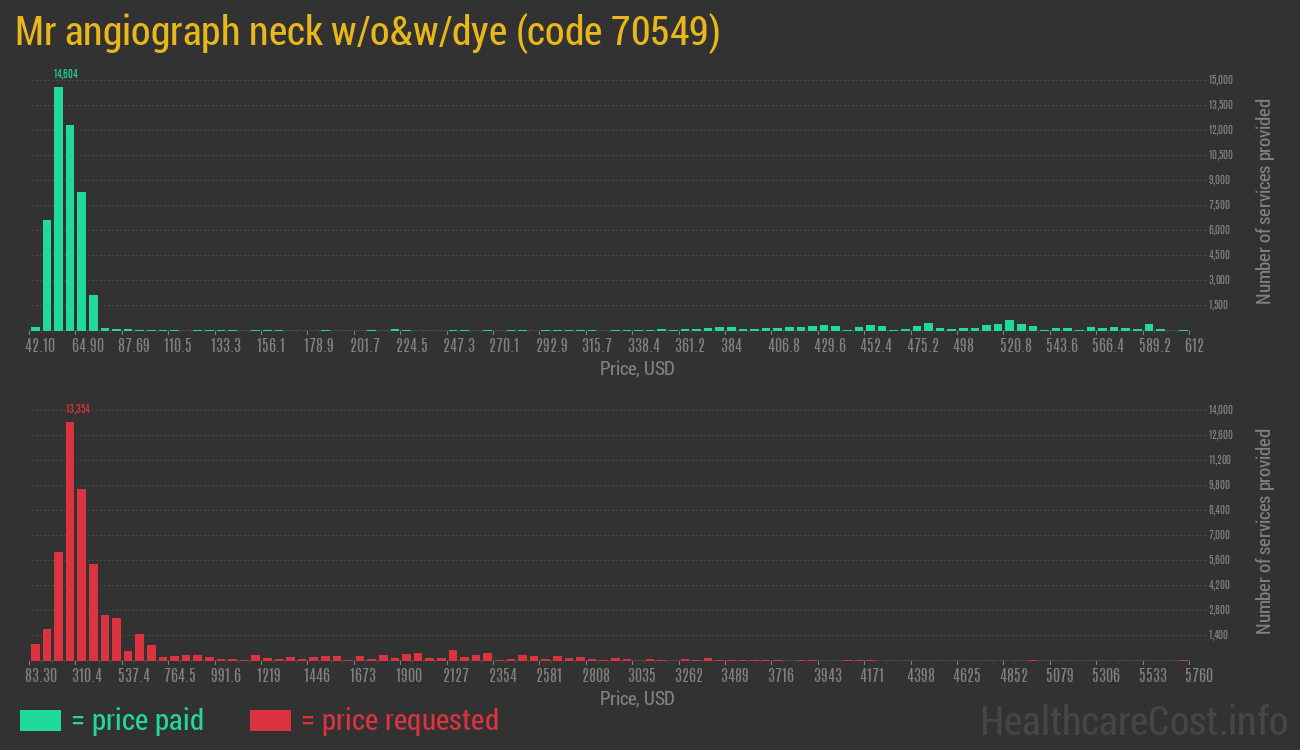Click the HealthcareCost.info watermark link
The image size is (1300, 750).
(1133, 720)
